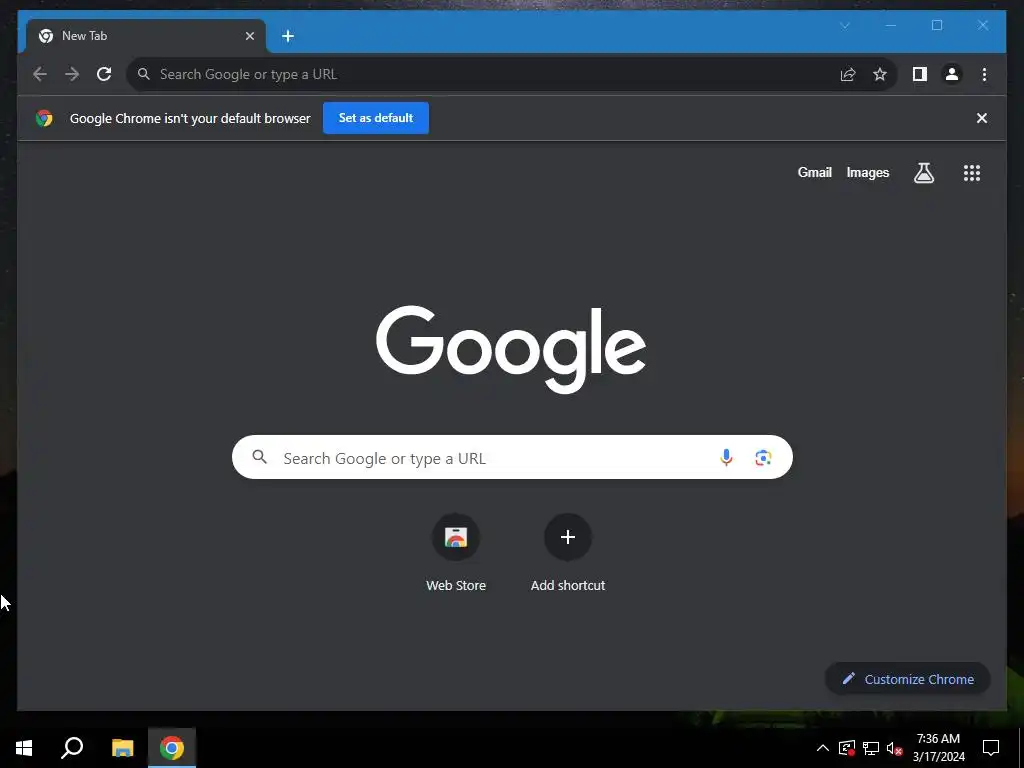Viewport: 1024px width, 768px height.
Task: Reload the current page
Action: (x=104, y=74)
